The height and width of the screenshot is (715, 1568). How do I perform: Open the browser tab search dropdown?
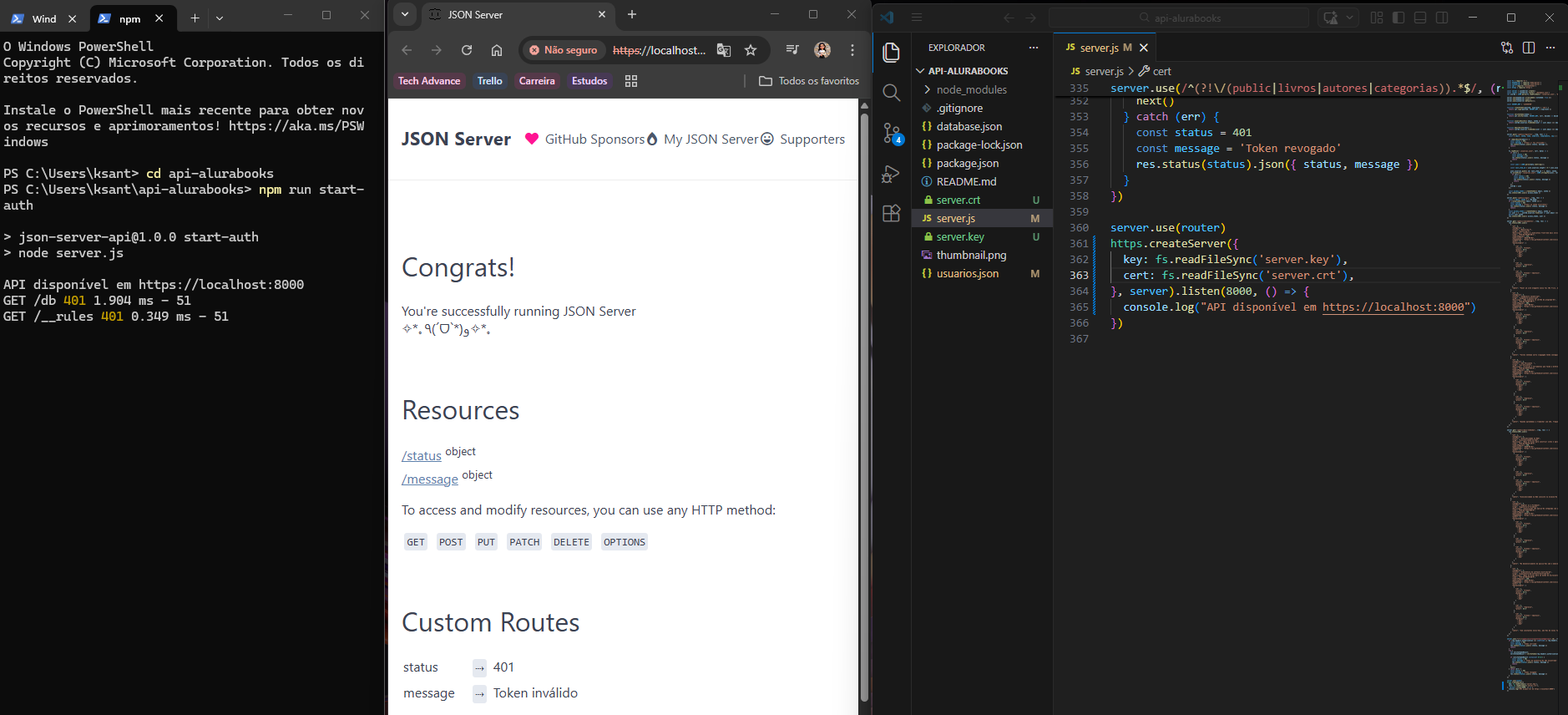coord(405,14)
